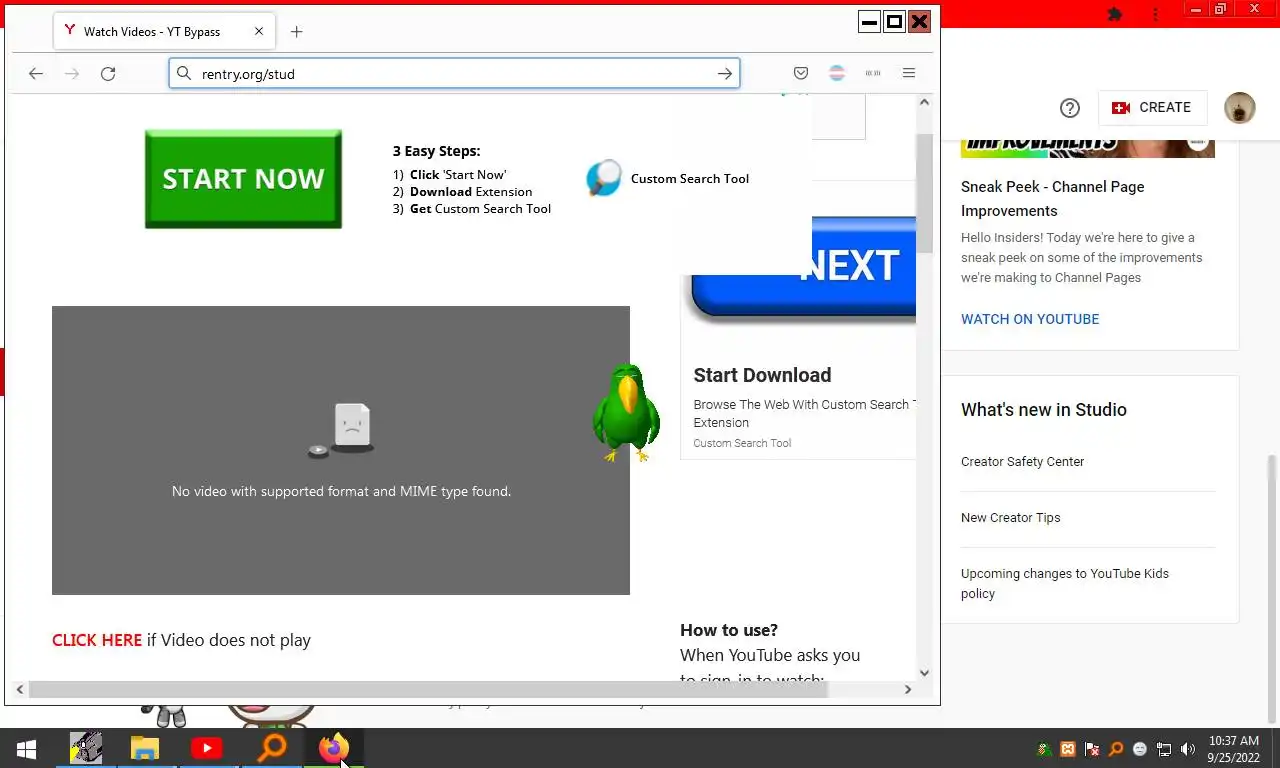Open the account avatar in YouTube Studio
This screenshot has width=1280, height=768.
1240,108
